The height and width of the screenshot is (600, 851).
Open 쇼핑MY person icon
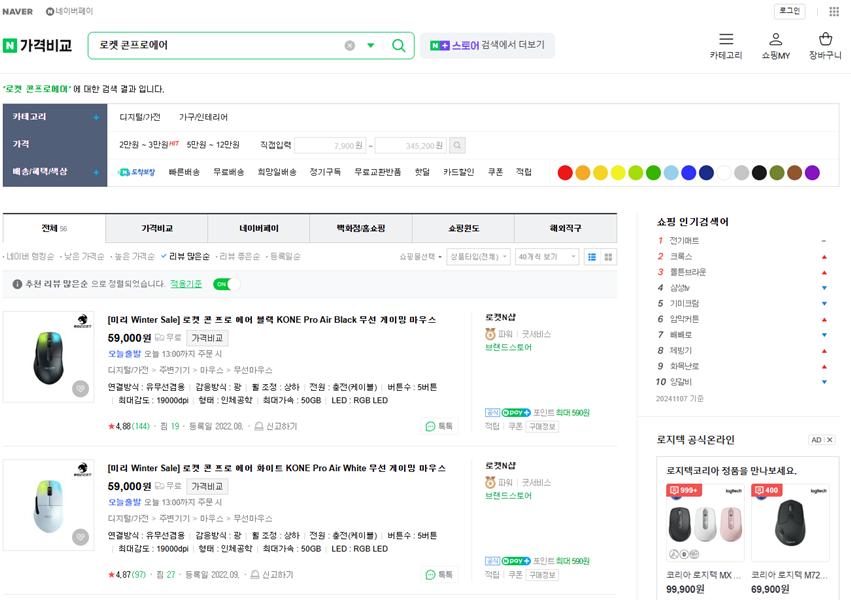[x=776, y=39]
